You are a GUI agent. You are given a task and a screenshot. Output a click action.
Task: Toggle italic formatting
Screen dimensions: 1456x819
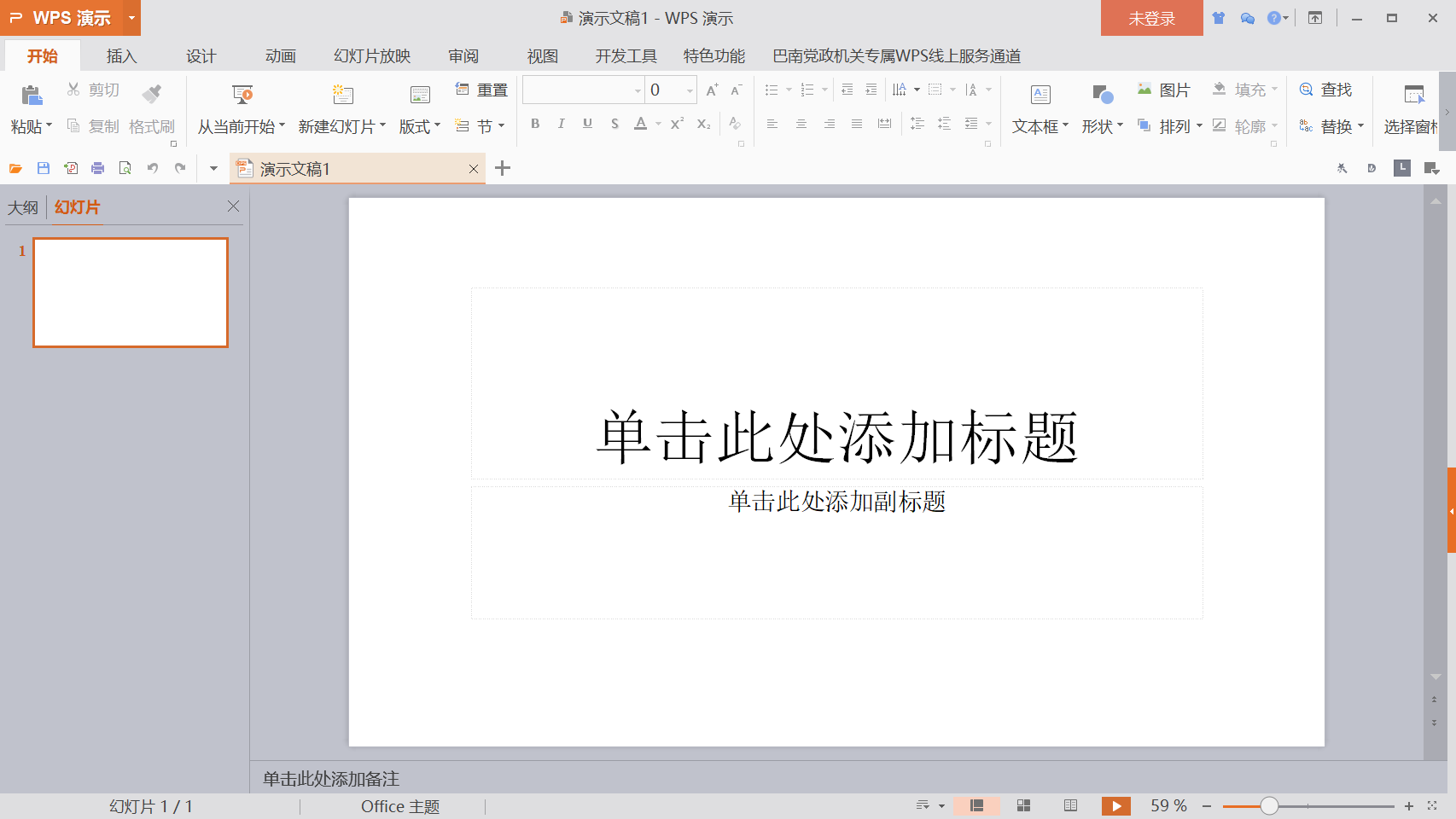[561, 124]
